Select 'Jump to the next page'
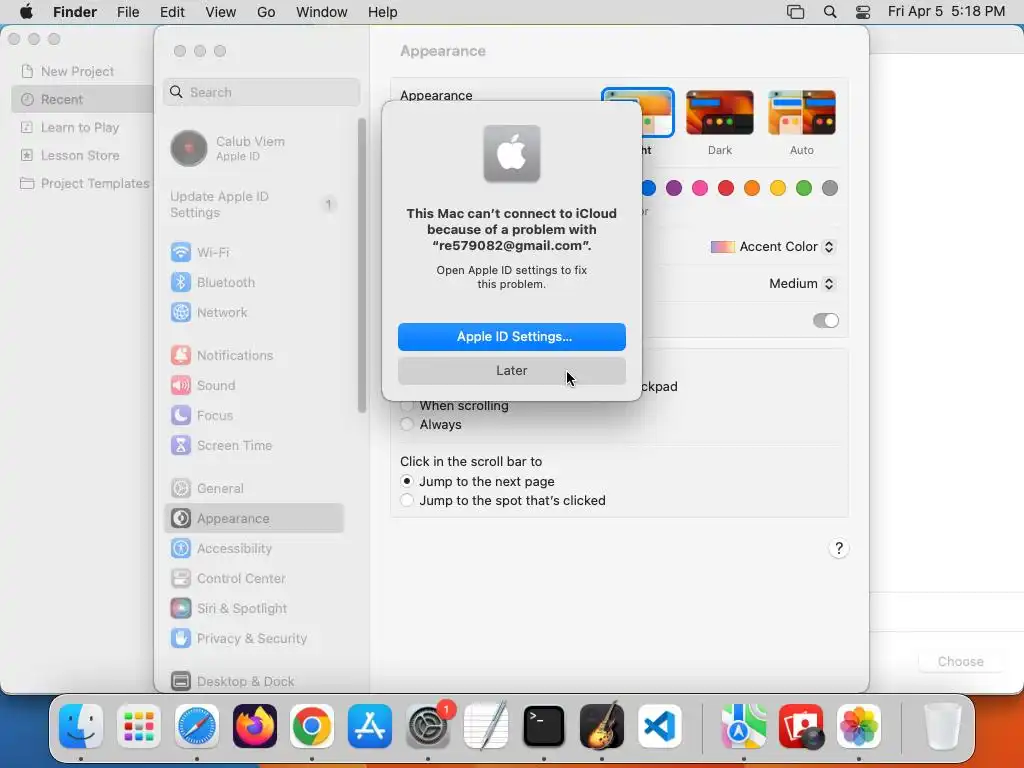The width and height of the screenshot is (1024, 768). tap(407, 481)
